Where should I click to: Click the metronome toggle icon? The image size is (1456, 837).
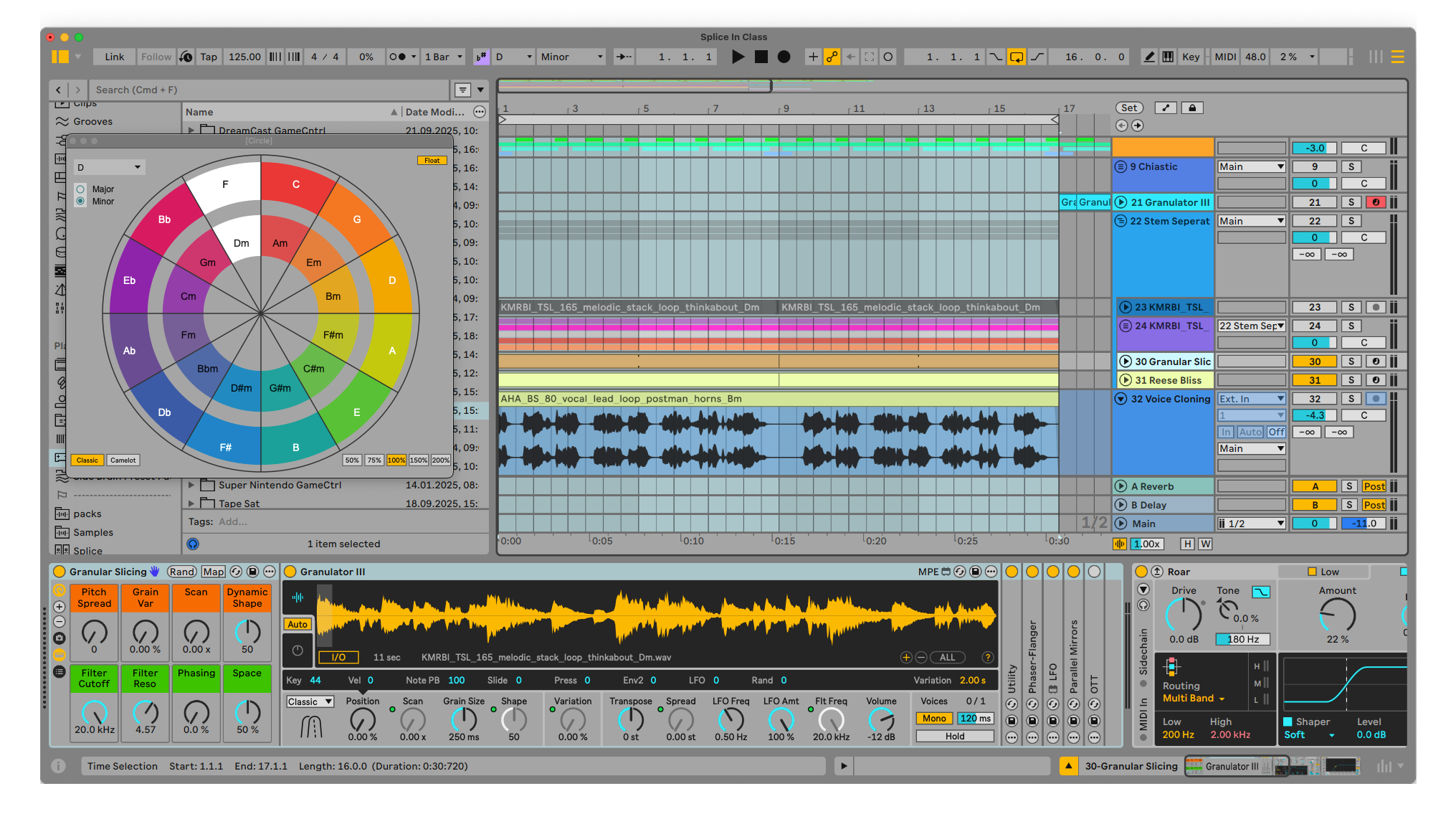coord(396,57)
